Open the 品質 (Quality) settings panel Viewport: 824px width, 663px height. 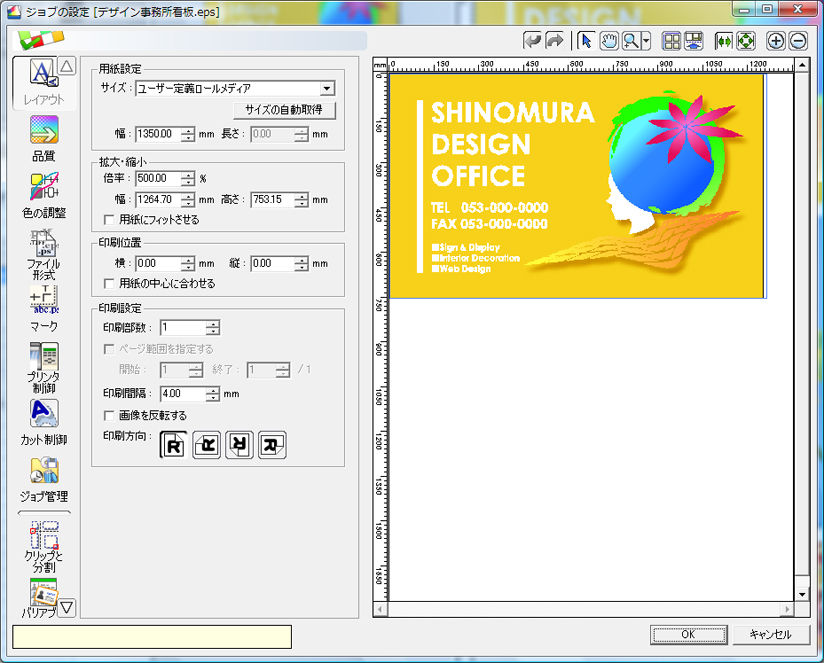pos(43,137)
